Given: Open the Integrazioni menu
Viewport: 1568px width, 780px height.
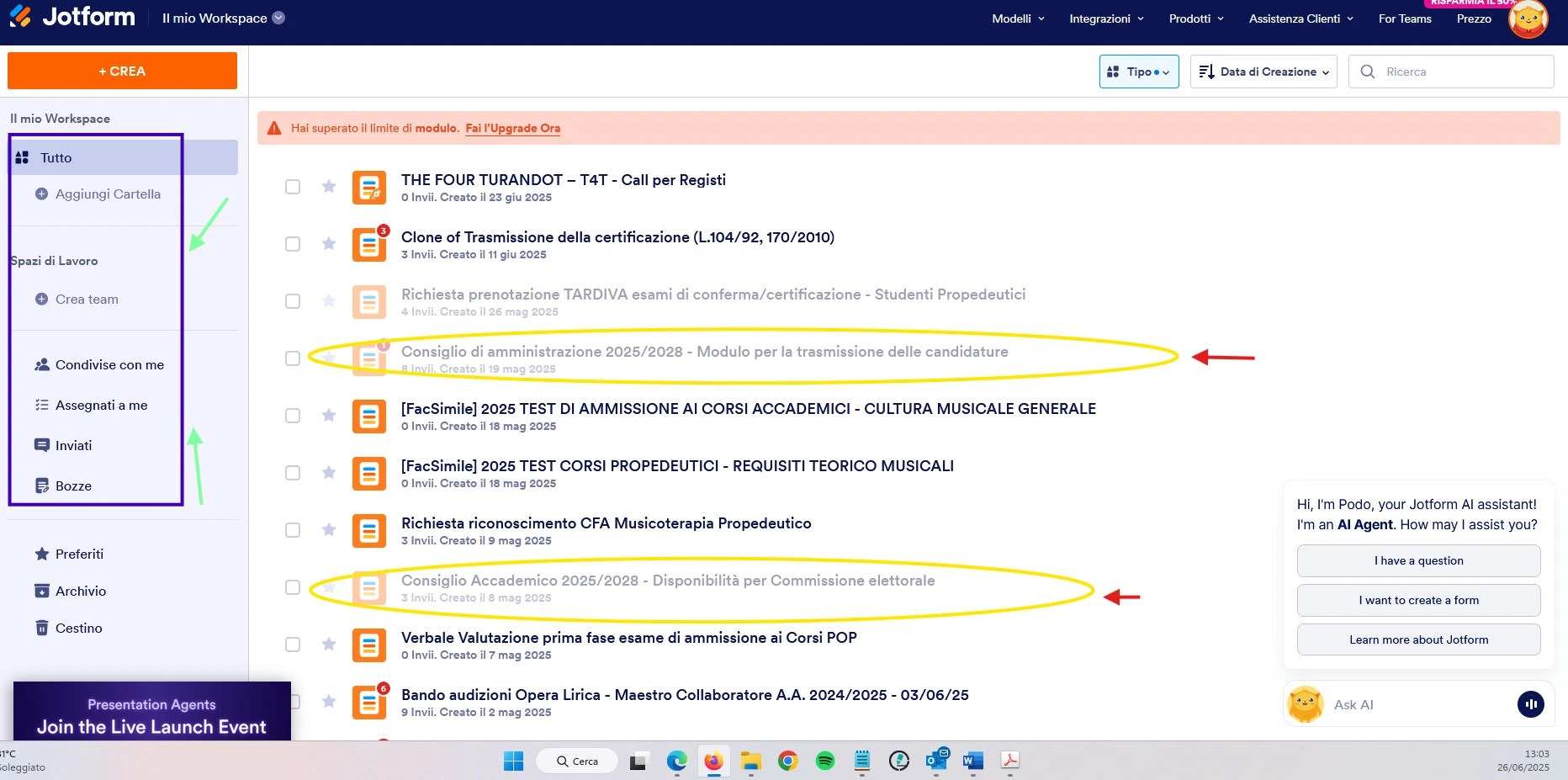Looking at the screenshot, I should click(x=1104, y=18).
